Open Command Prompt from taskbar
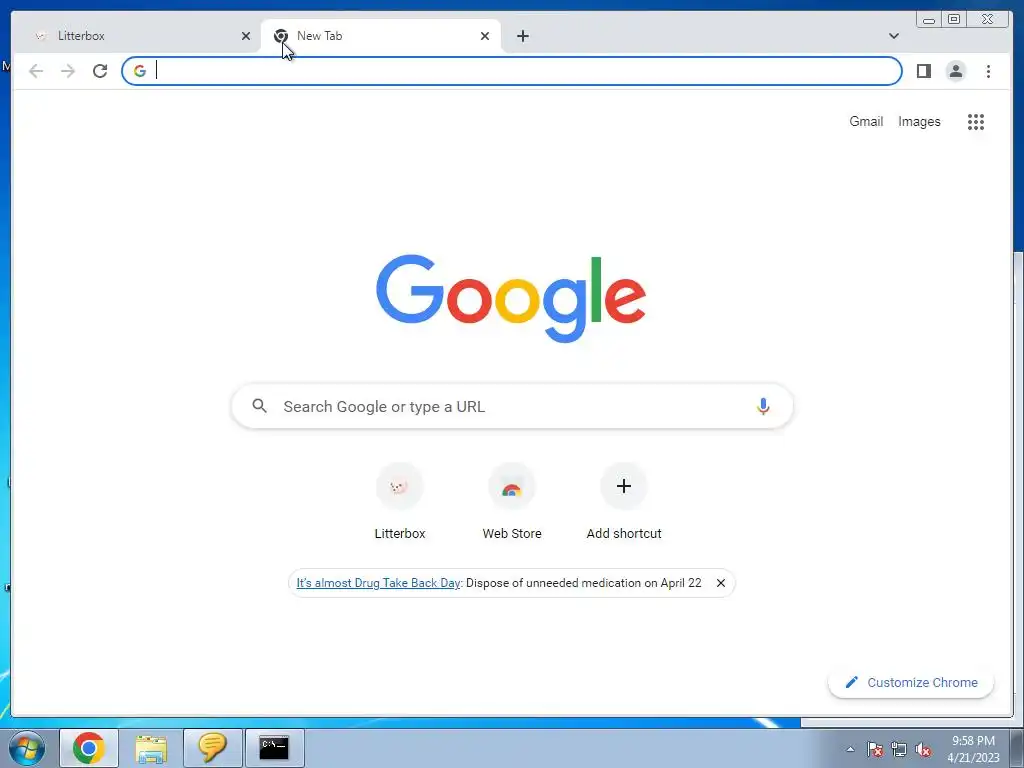The image size is (1024, 768). pyautogui.click(x=274, y=748)
